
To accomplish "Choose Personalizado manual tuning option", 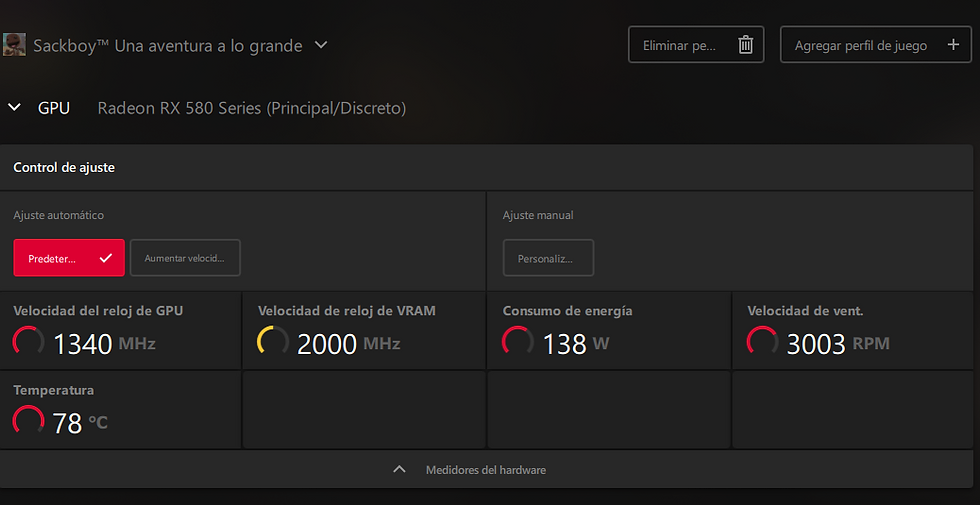I will point(548,258).
